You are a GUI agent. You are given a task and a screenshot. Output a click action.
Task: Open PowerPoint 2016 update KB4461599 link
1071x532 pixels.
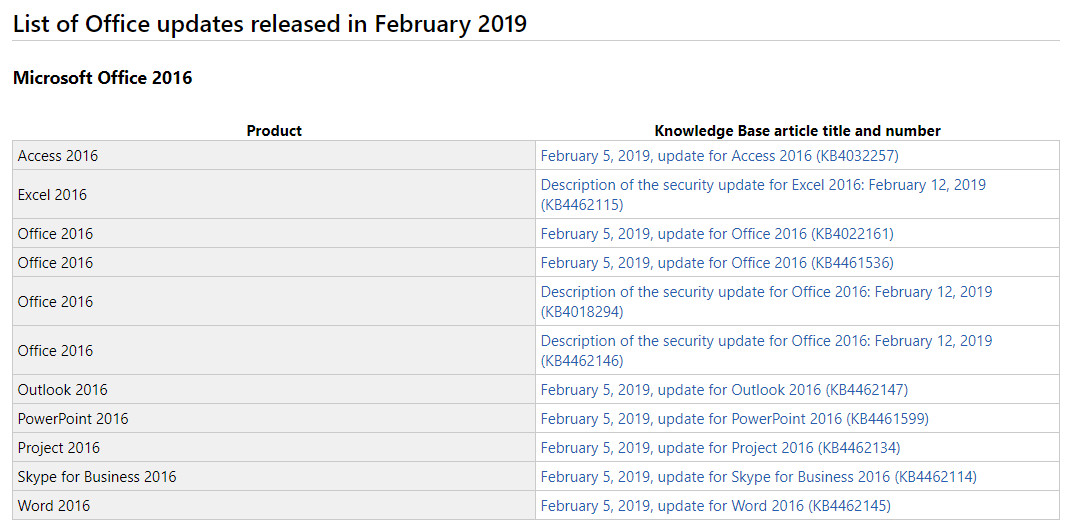coord(735,419)
